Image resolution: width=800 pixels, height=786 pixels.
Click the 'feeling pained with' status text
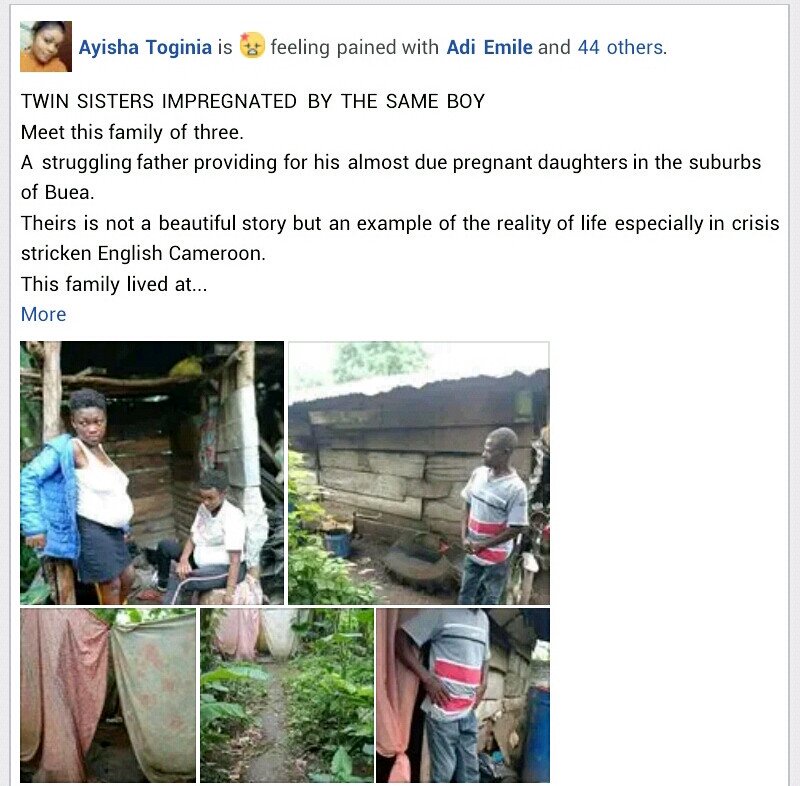click(355, 47)
